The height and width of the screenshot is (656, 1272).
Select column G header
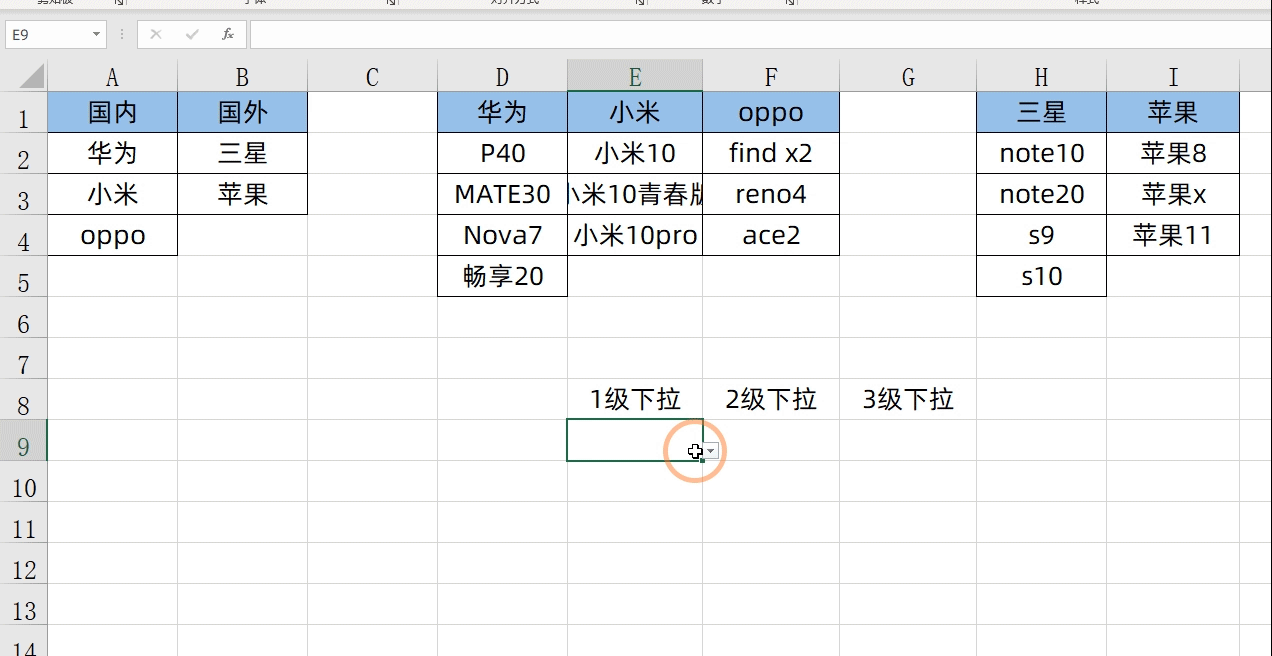coord(908,76)
